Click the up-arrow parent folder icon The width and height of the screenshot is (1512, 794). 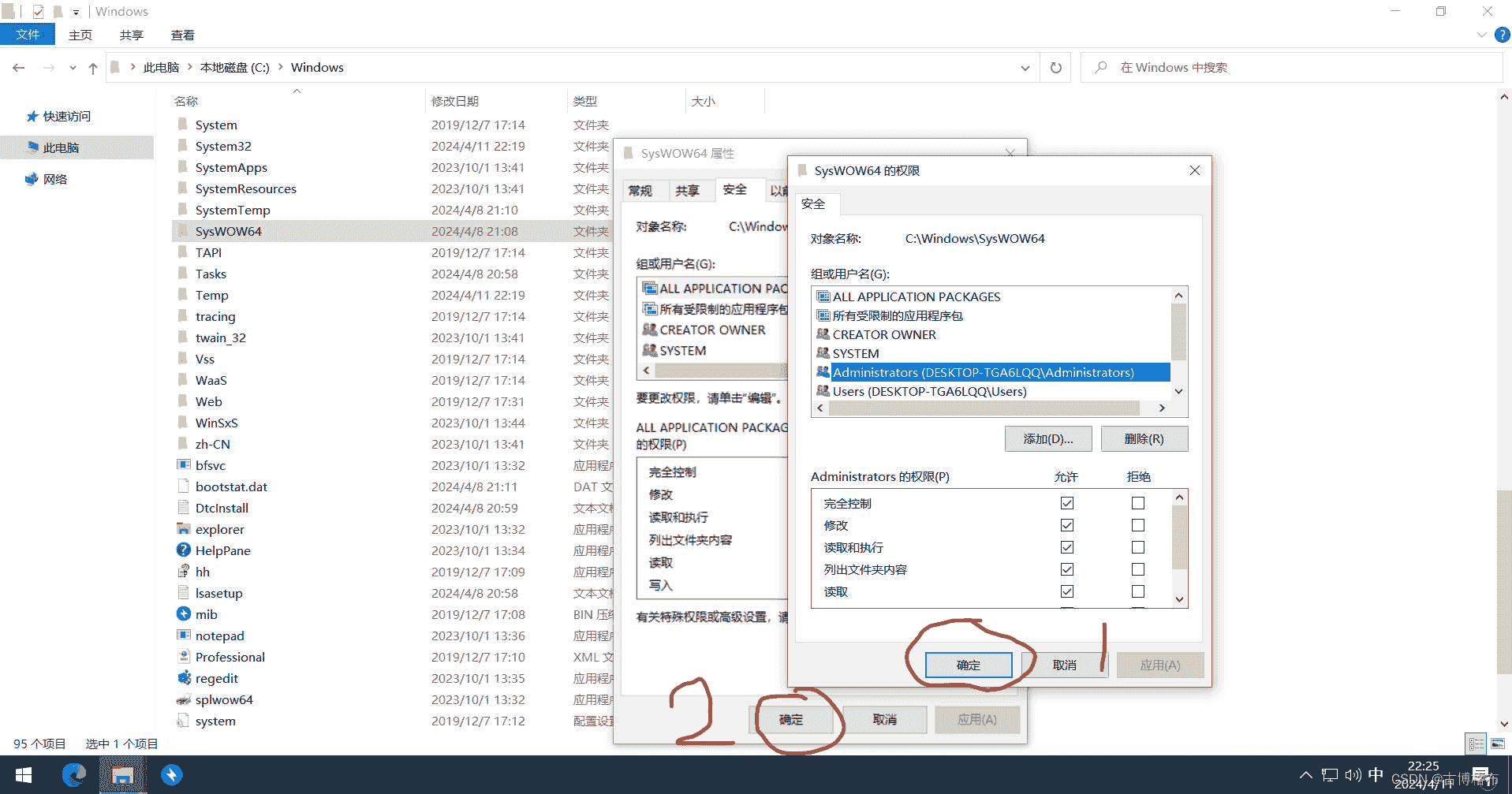[93, 69]
